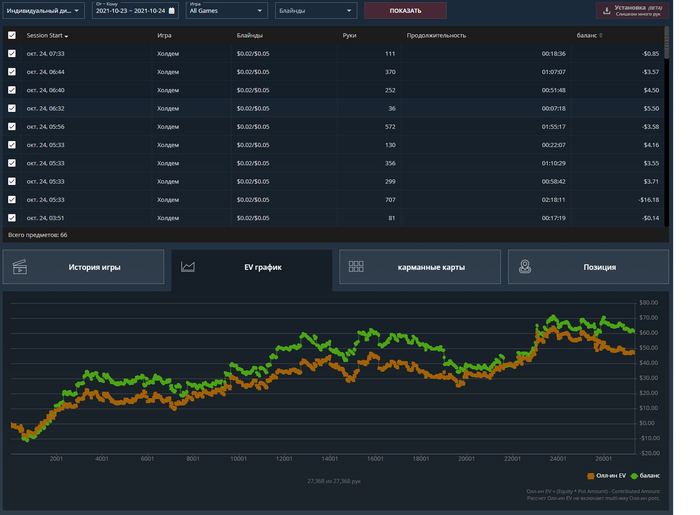Click the sessions table vertical scrollbar
This screenshot has width=700, height=515.
tap(667, 42)
